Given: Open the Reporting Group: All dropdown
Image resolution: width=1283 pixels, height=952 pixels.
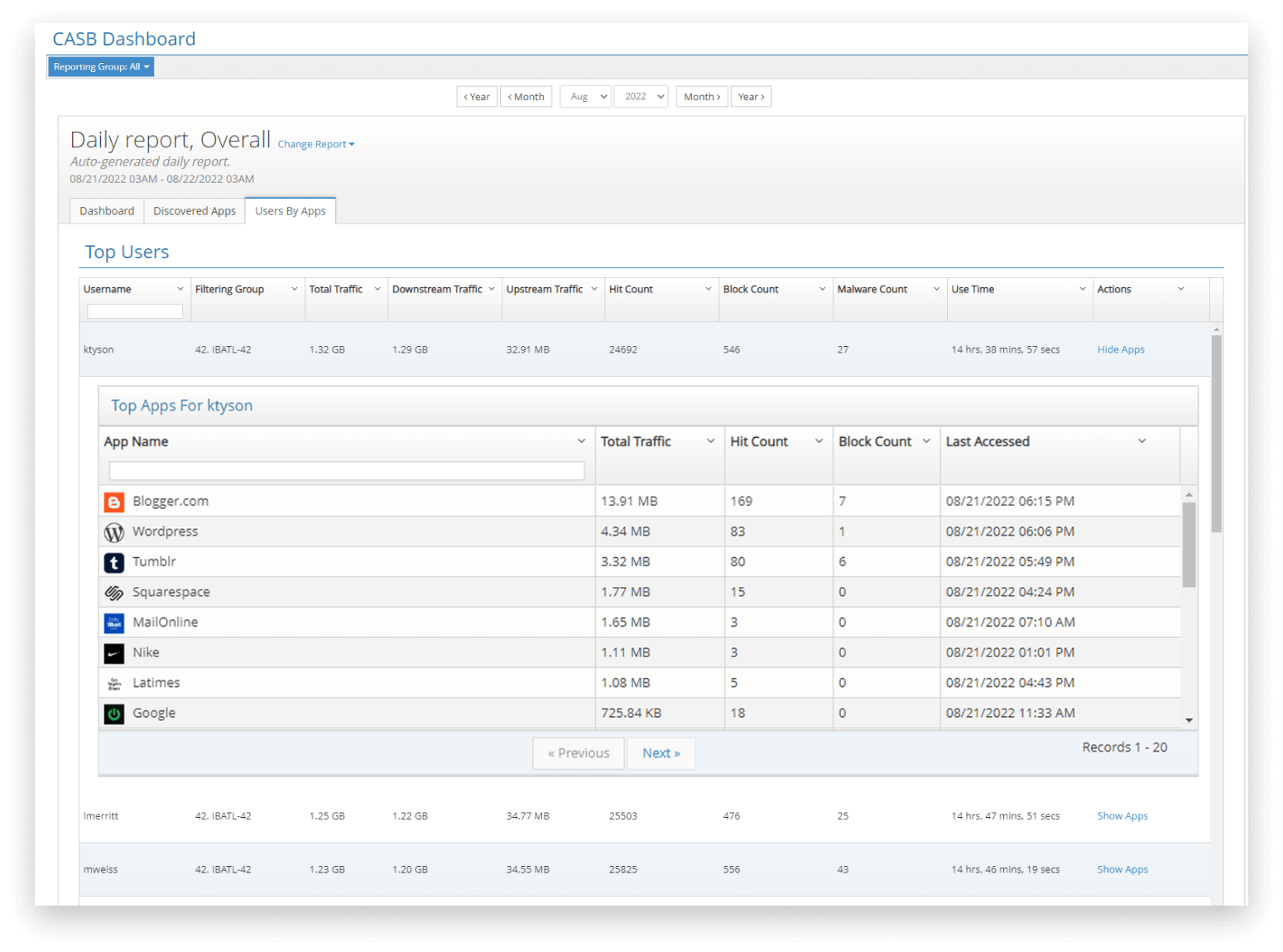Looking at the screenshot, I should [x=101, y=67].
